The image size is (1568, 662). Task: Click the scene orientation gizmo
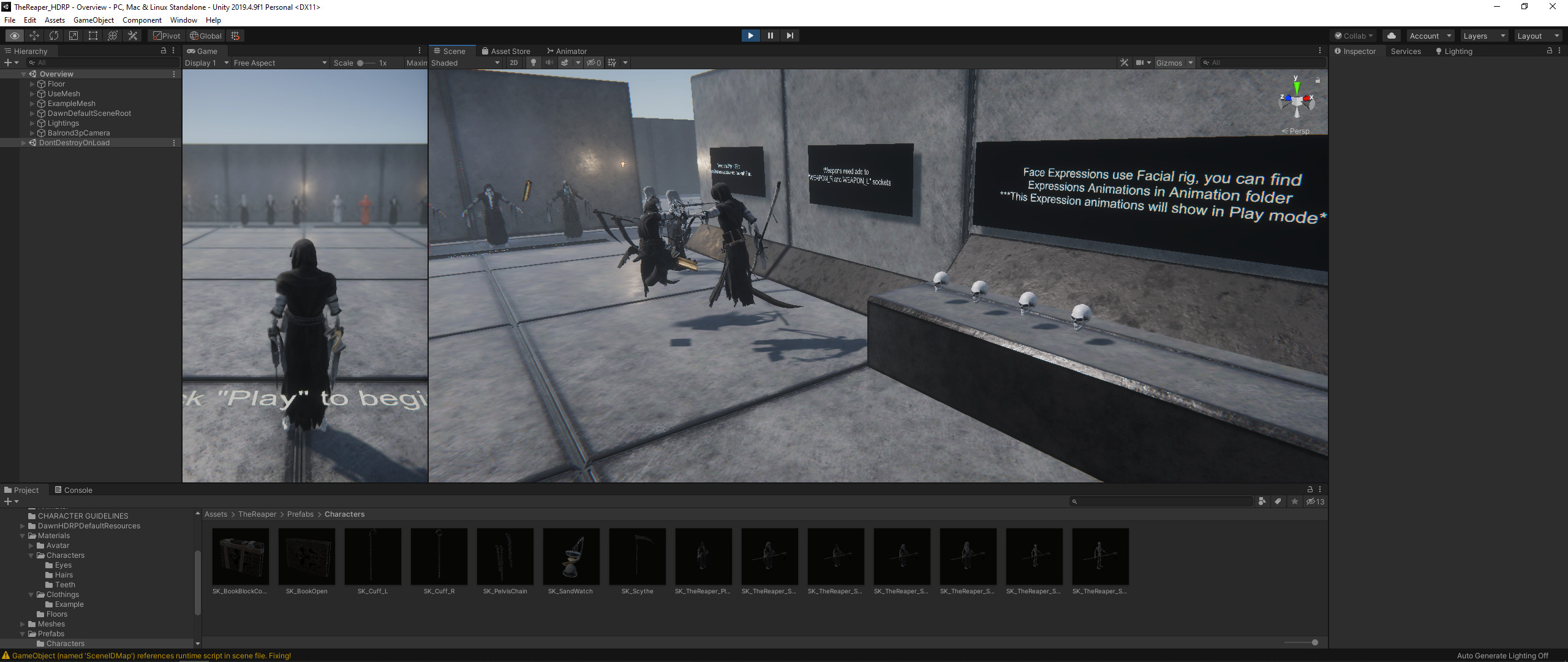[1297, 101]
